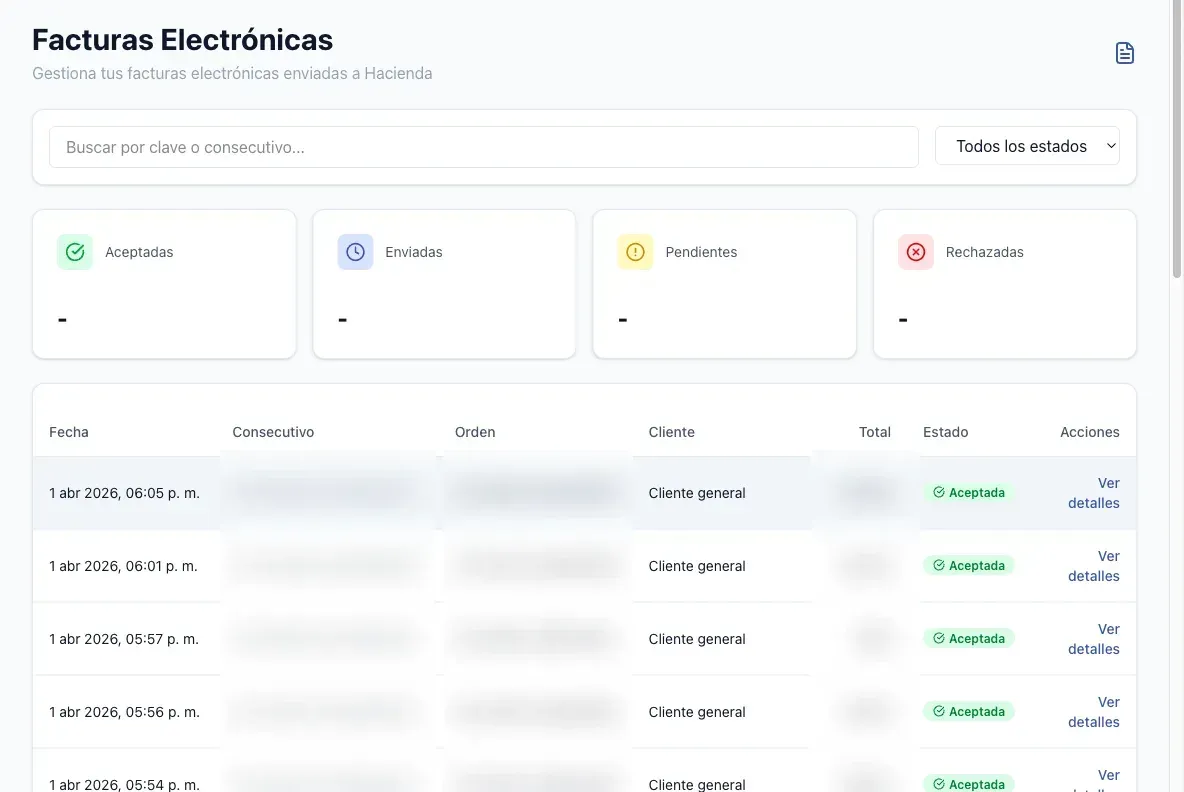Click Cliente general in the 06:05 p. m. row
Viewport: 1184px width, 792px height.
(x=697, y=493)
